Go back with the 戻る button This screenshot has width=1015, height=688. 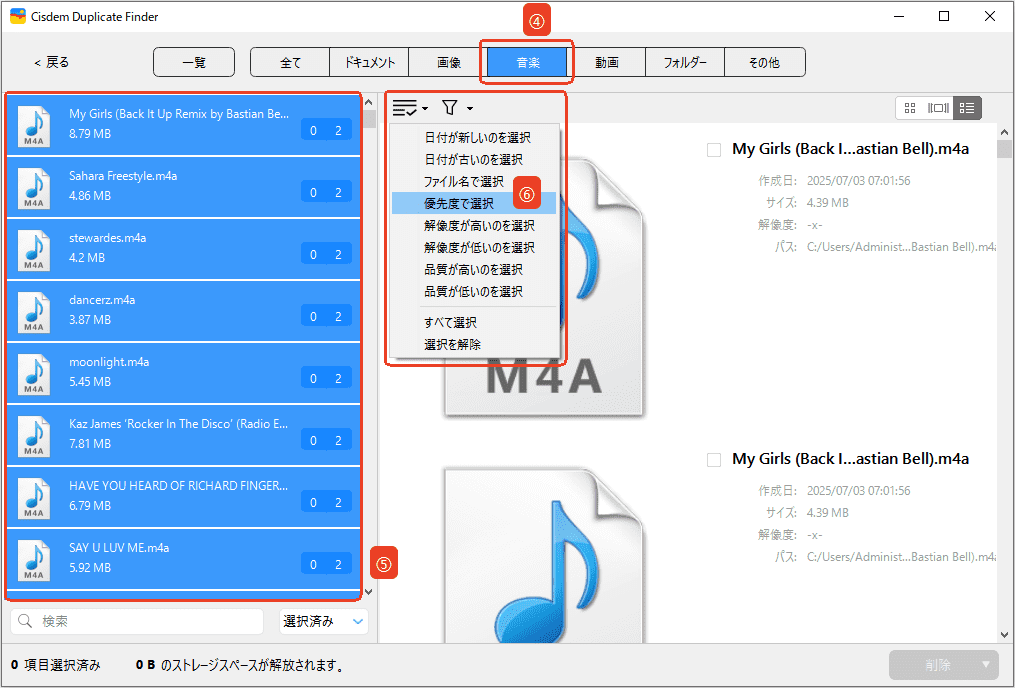(x=52, y=62)
